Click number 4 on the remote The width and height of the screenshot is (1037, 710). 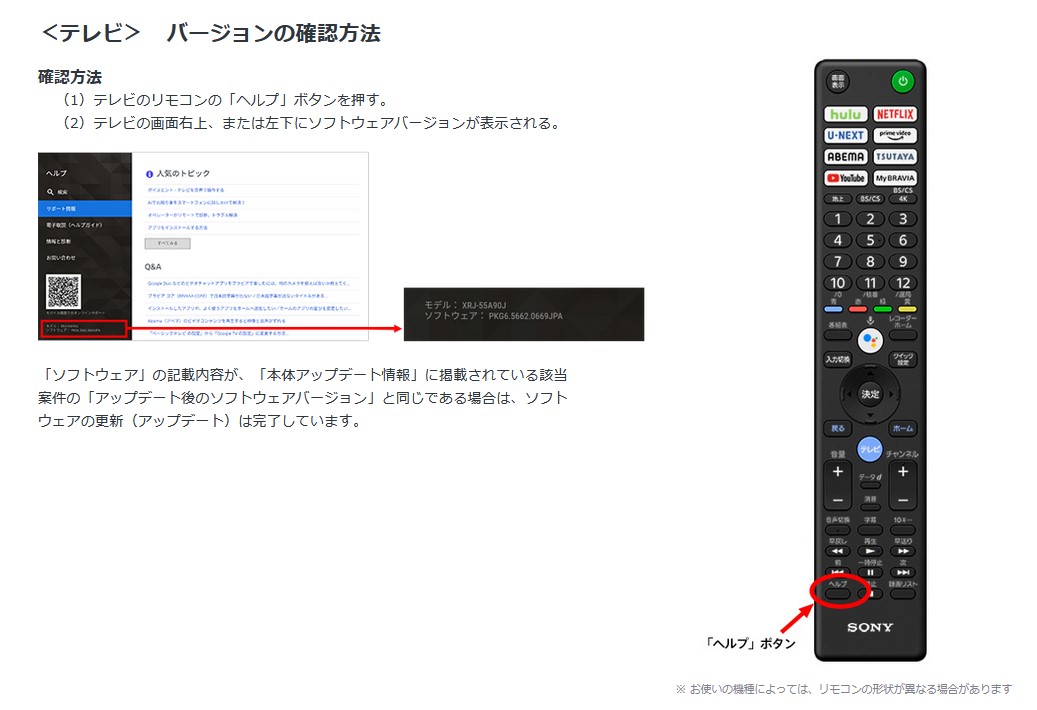click(x=837, y=240)
